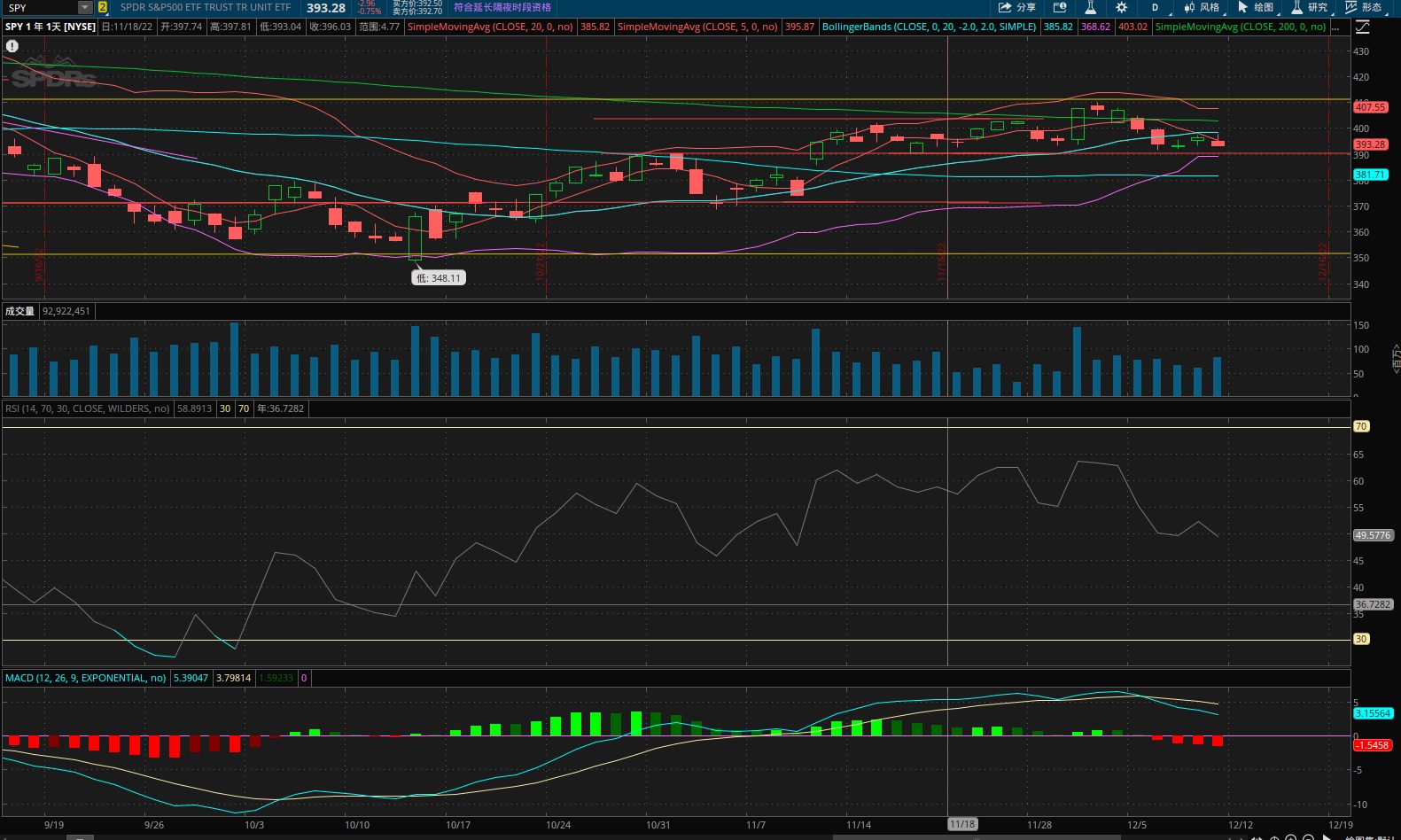Click the RSI study label

[x=87, y=408]
